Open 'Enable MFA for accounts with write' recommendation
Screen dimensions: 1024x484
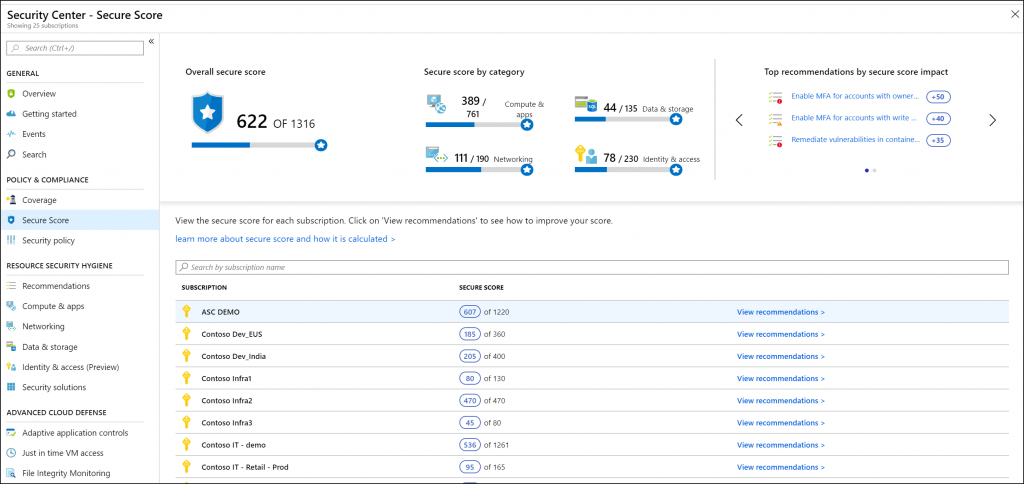click(854, 118)
